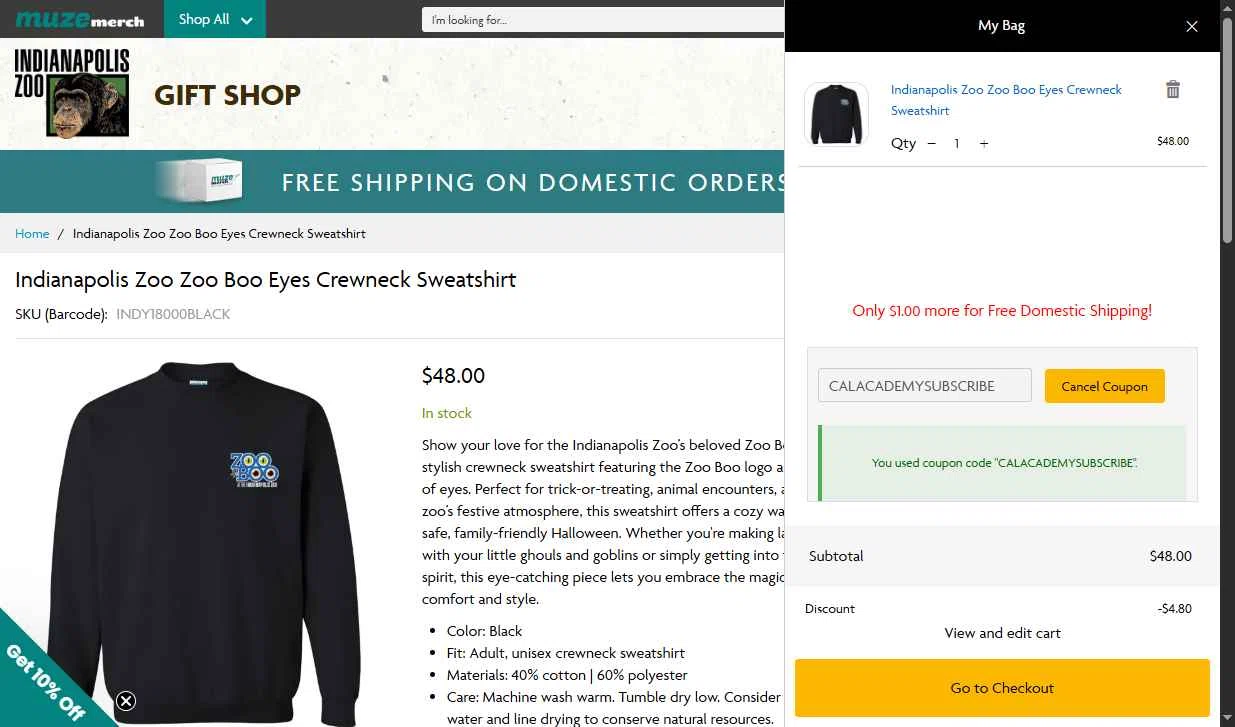
Task: Open the sweatshirt thumbnail in bag
Action: [x=836, y=114]
